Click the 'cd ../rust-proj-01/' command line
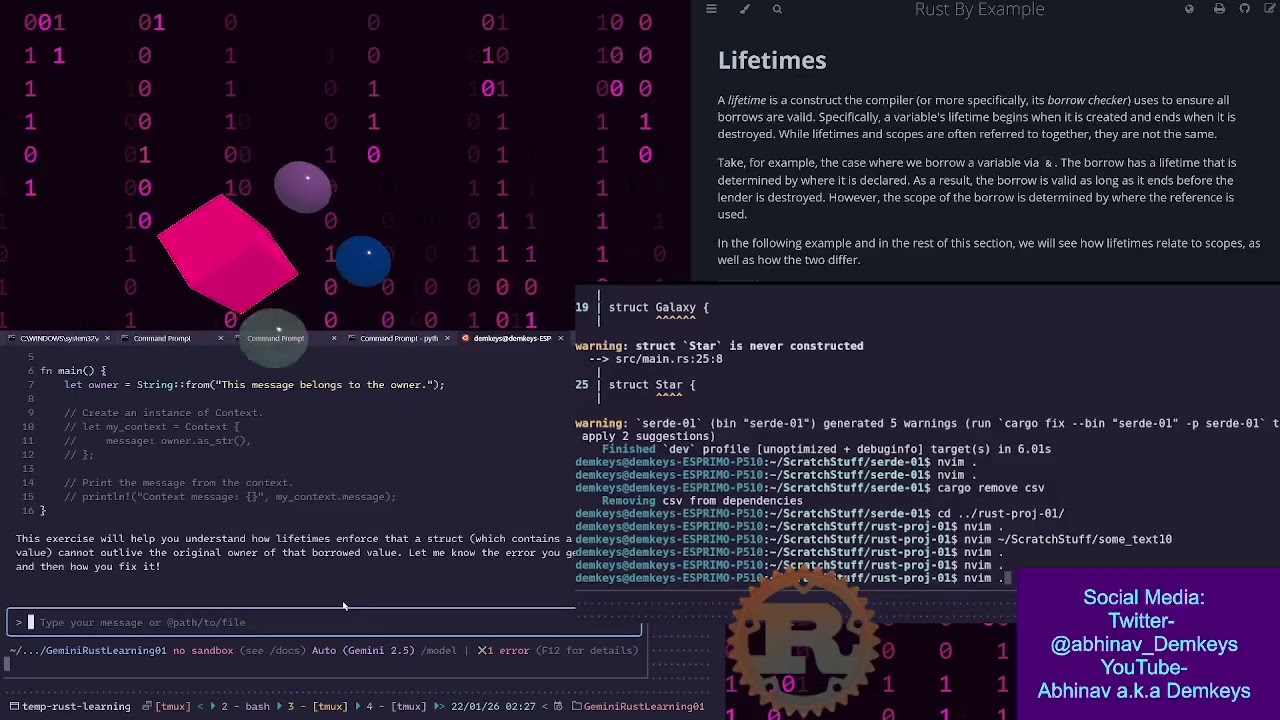Screen dimensions: 1280x720 click(x=820, y=514)
